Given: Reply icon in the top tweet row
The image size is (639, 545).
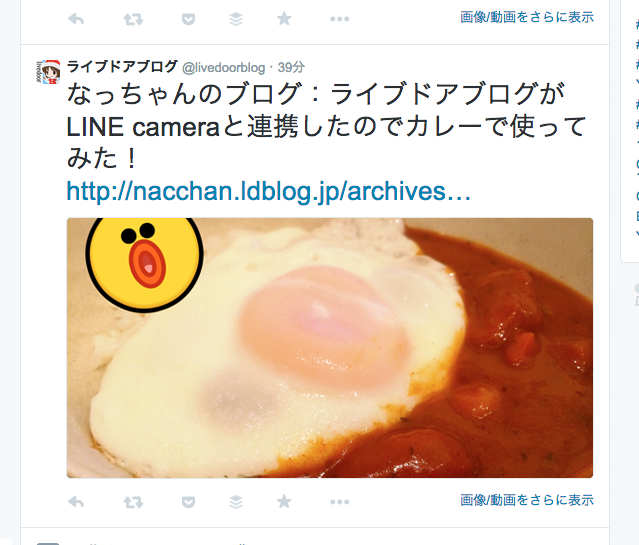Looking at the screenshot, I should click(76, 19).
